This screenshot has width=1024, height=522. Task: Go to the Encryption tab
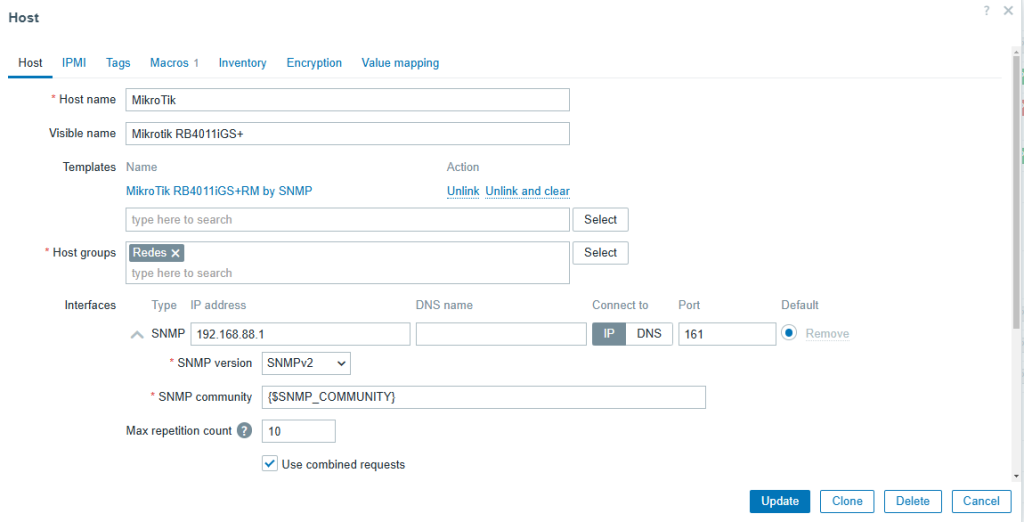click(314, 63)
